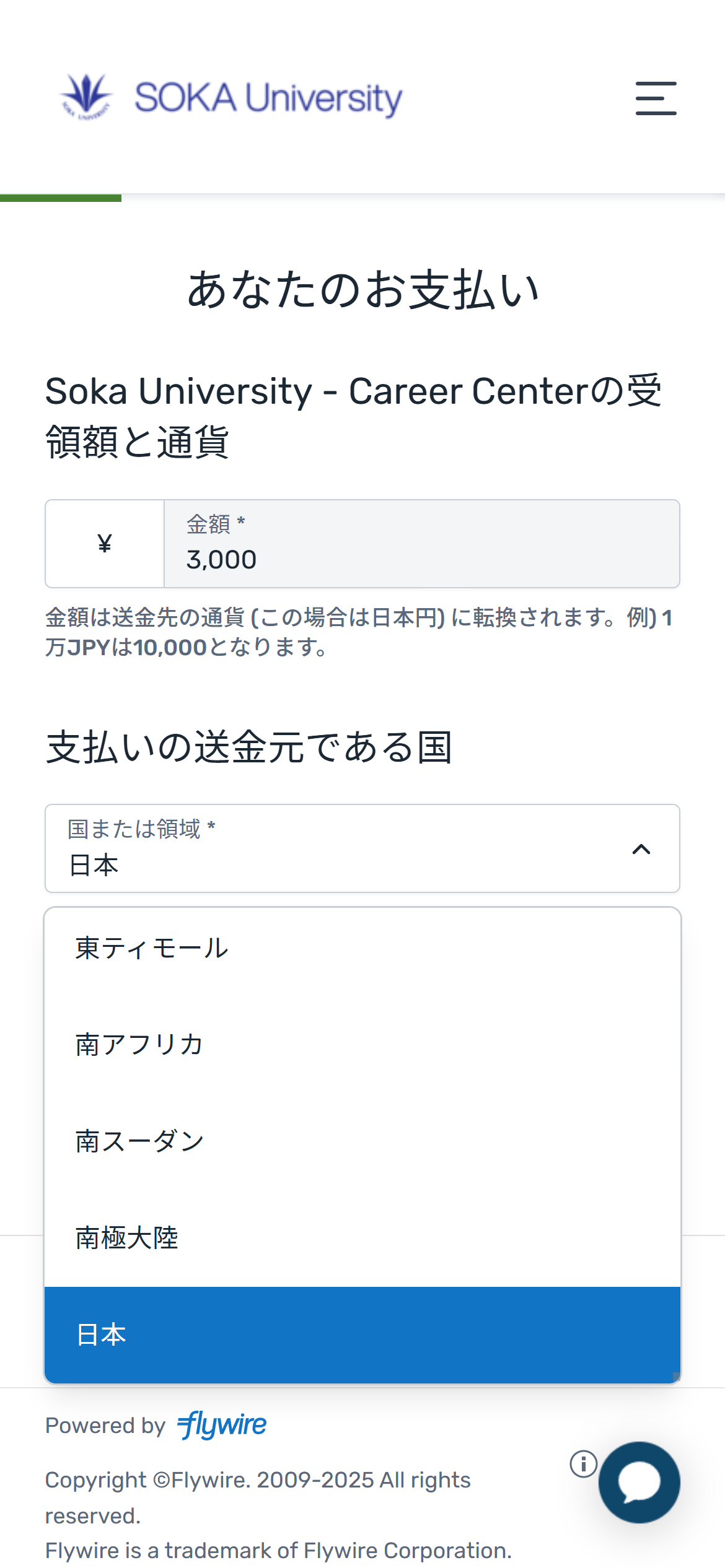
Task: Click the 支払いの送金元である国 section heading
Action: pos(249,747)
